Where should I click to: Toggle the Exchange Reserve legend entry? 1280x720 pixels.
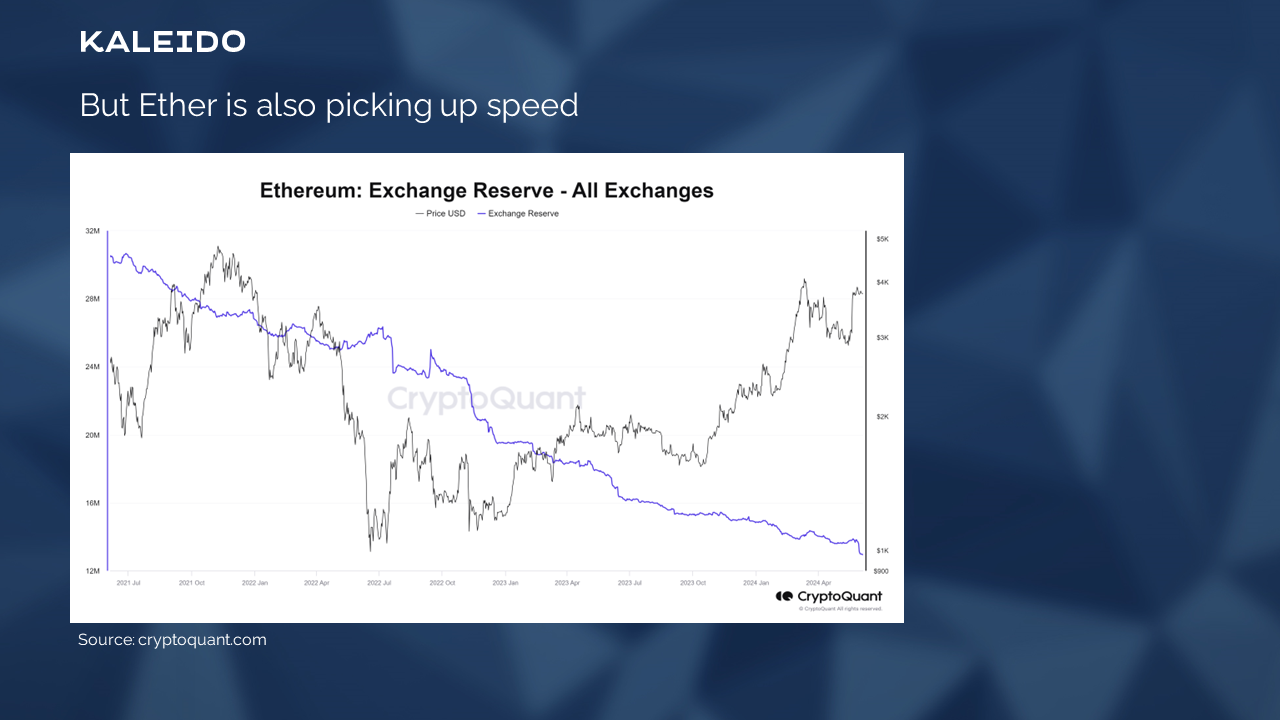[523, 213]
